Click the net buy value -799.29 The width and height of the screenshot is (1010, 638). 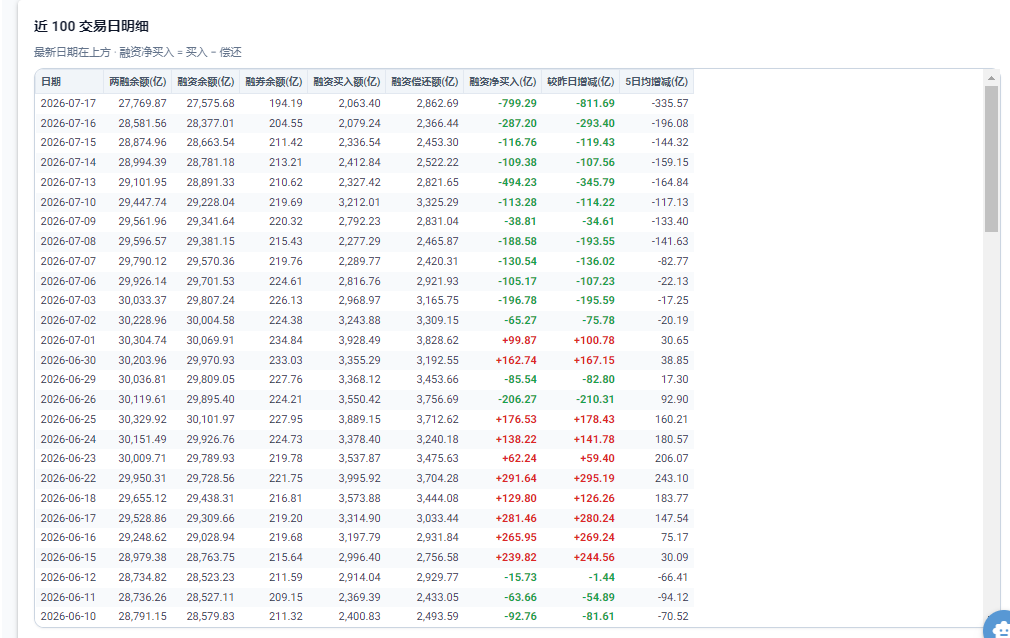click(x=517, y=103)
